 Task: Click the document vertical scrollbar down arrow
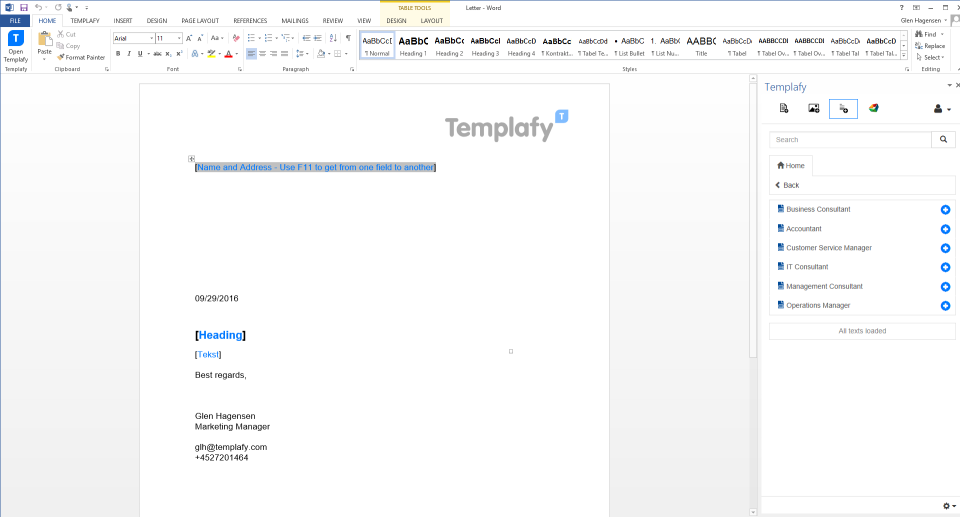tap(753, 512)
